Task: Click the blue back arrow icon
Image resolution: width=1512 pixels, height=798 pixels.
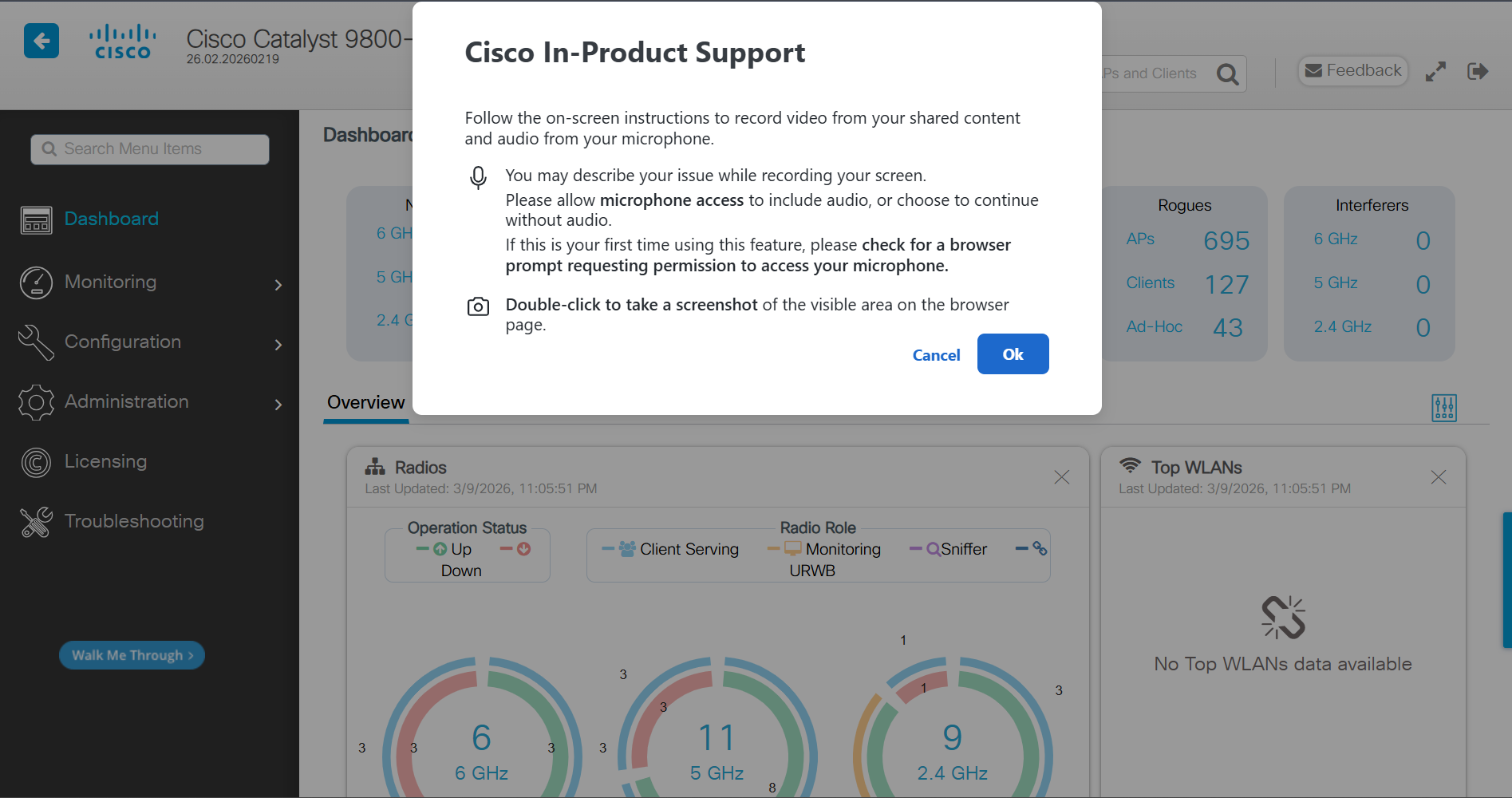Action: click(41, 41)
